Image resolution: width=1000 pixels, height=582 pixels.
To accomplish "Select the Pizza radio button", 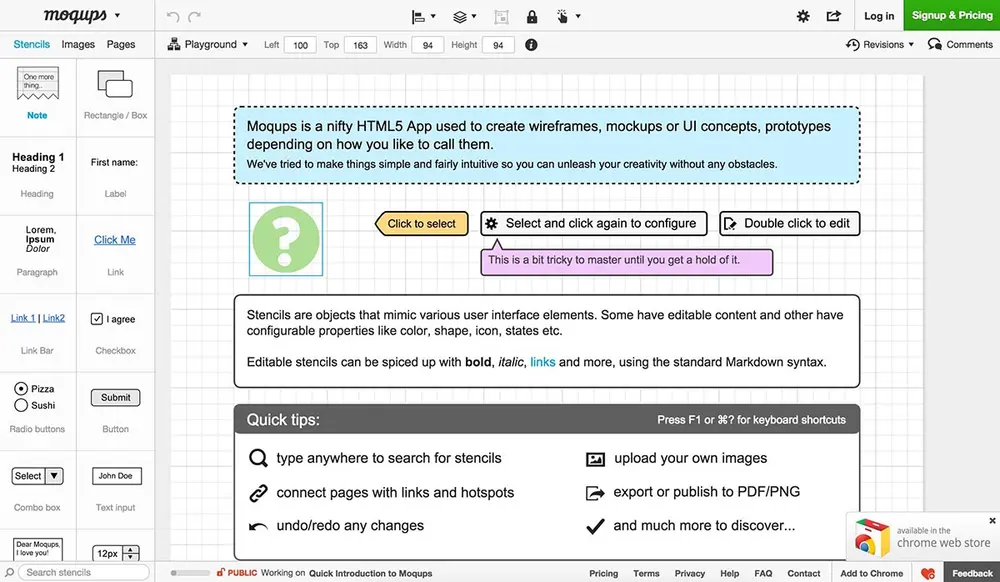I will [x=21, y=388].
